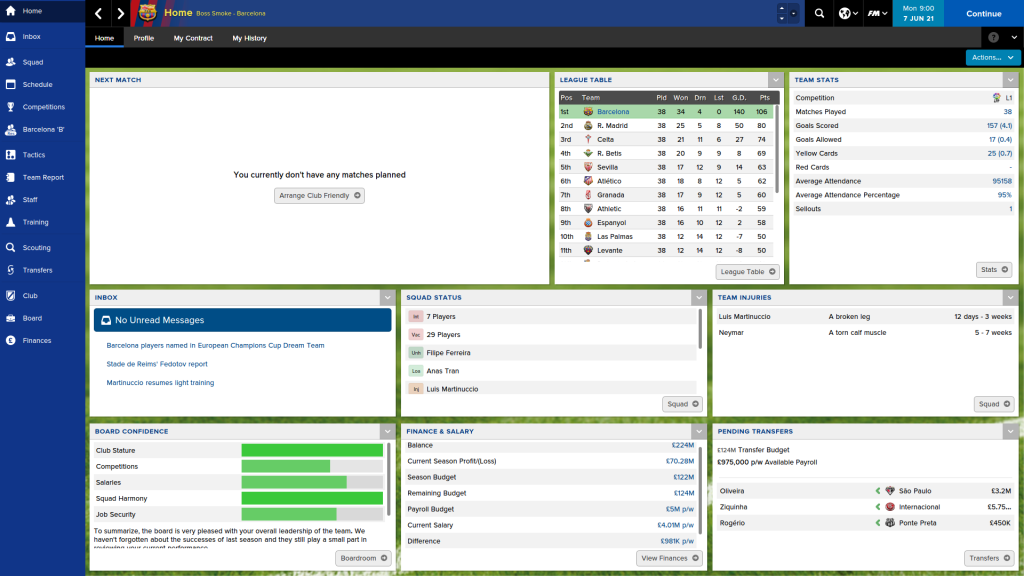The width and height of the screenshot is (1024, 576).
Task: Click the No Unread Messages banner
Action: pyautogui.click(x=242, y=320)
